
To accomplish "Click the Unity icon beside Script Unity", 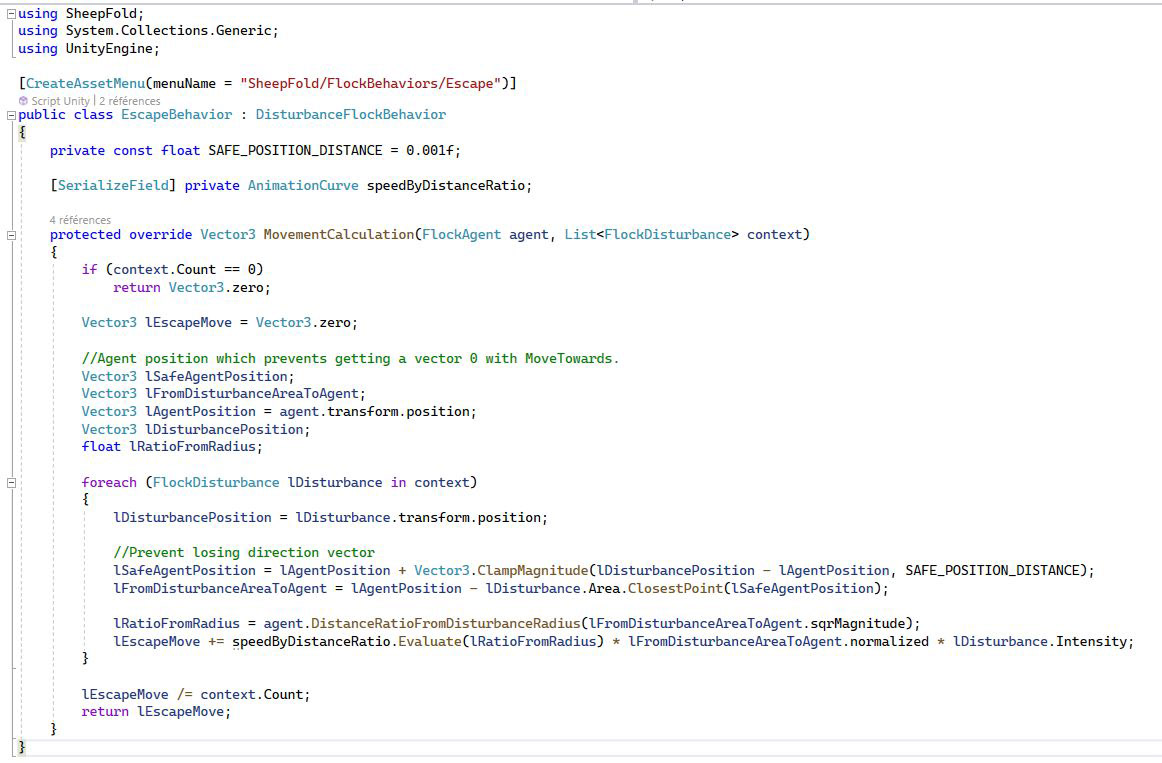I will (23, 101).
